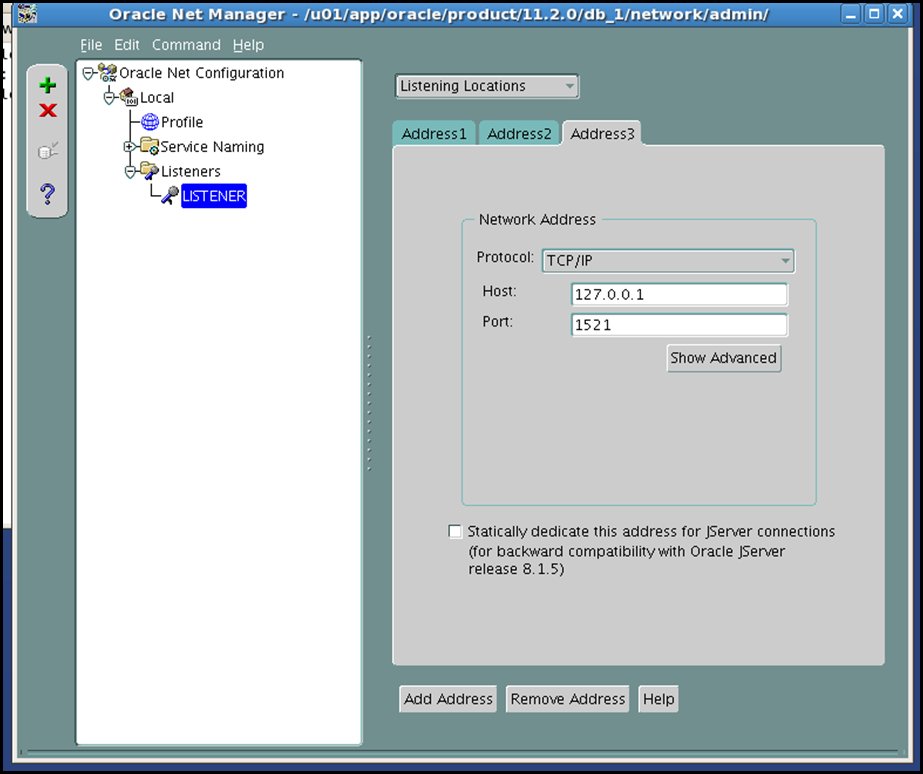The height and width of the screenshot is (774, 923).
Task: Click the Profile globe icon
Action: click(150, 122)
